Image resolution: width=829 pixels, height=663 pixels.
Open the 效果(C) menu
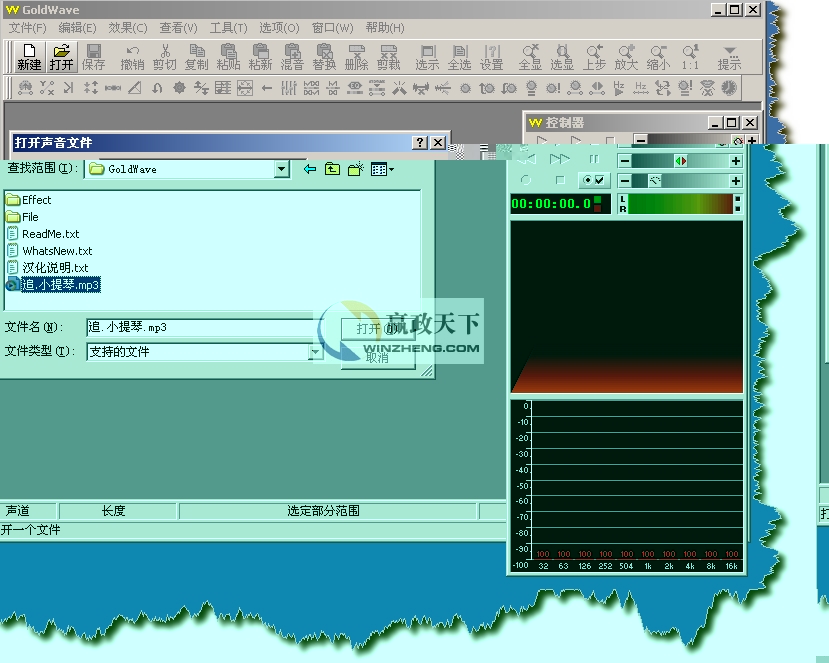(128, 27)
